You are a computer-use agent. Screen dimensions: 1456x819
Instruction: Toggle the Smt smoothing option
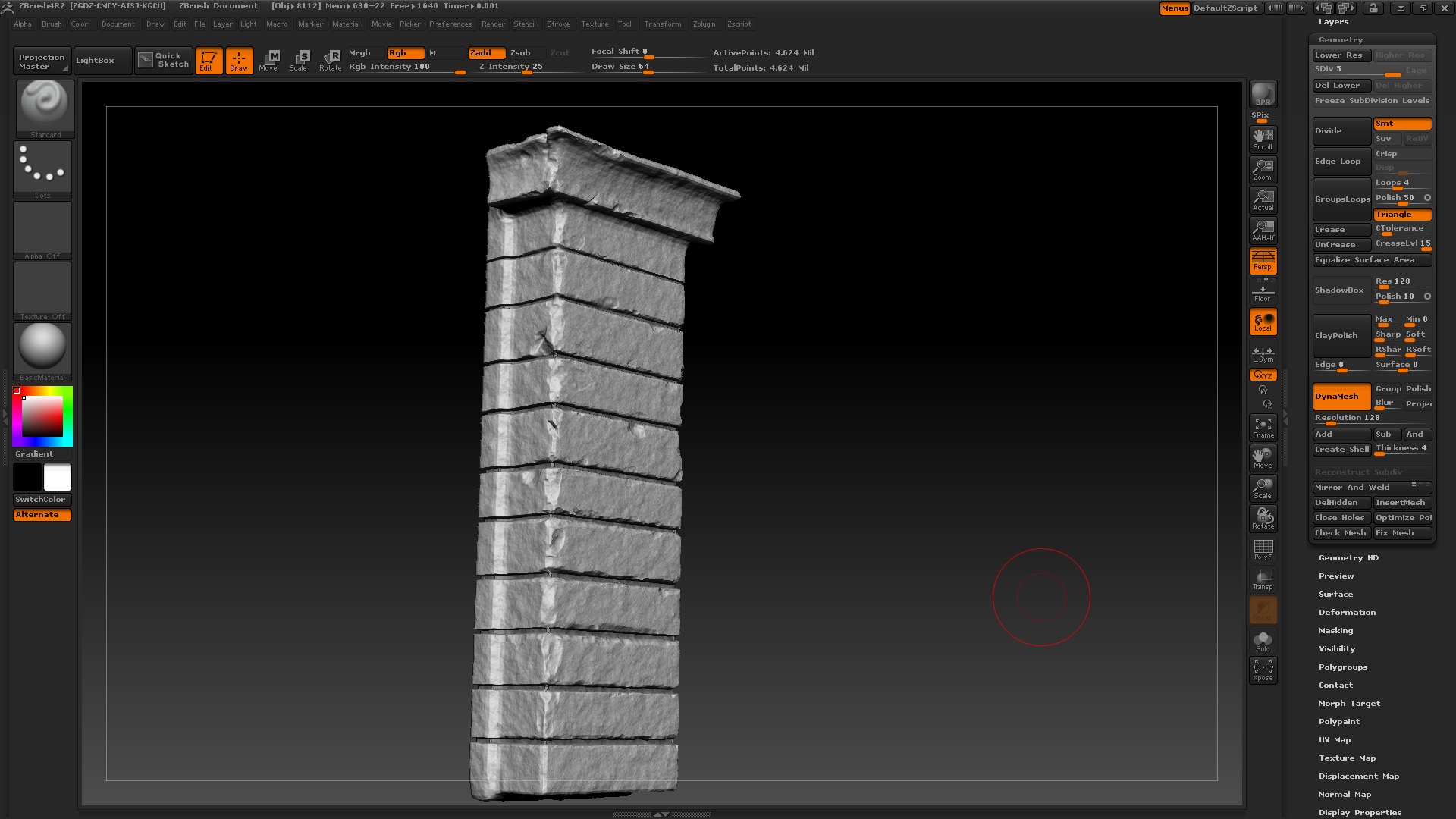(x=1401, y=124)
